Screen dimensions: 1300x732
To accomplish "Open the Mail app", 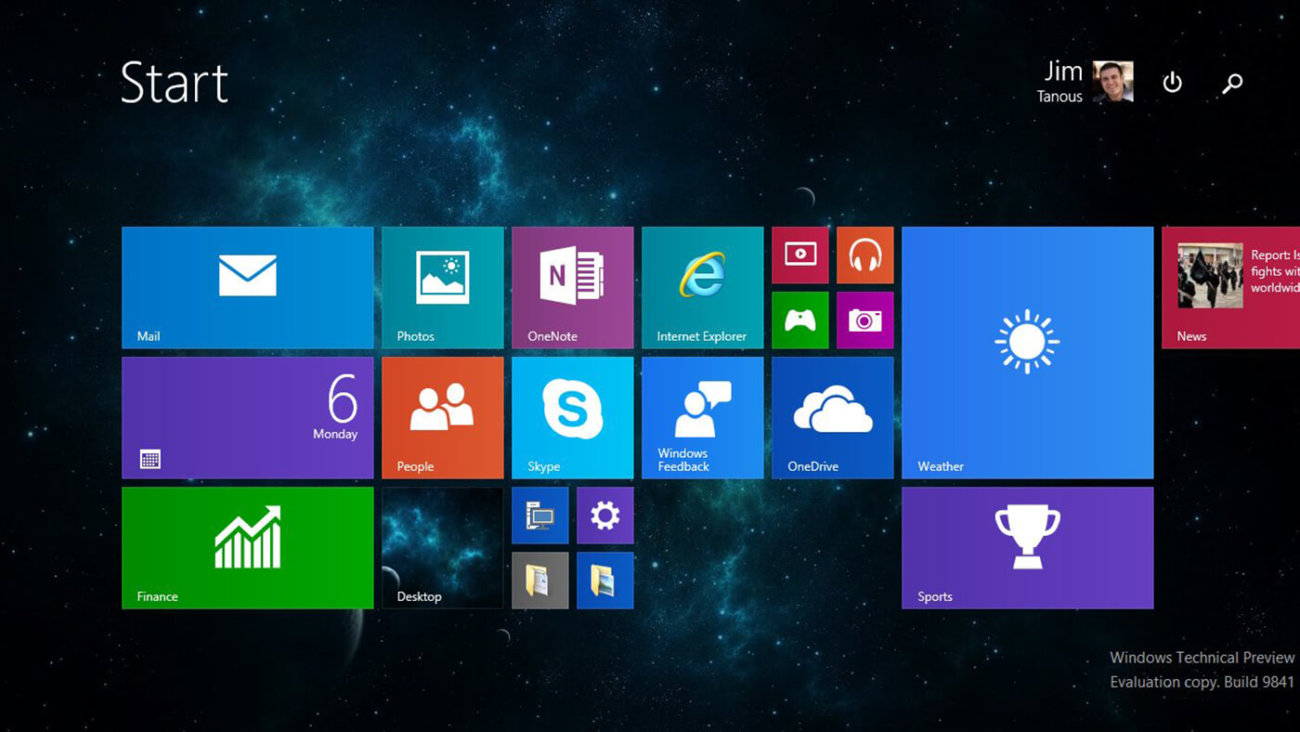I will pyautogui.click(x=246, y=287).
